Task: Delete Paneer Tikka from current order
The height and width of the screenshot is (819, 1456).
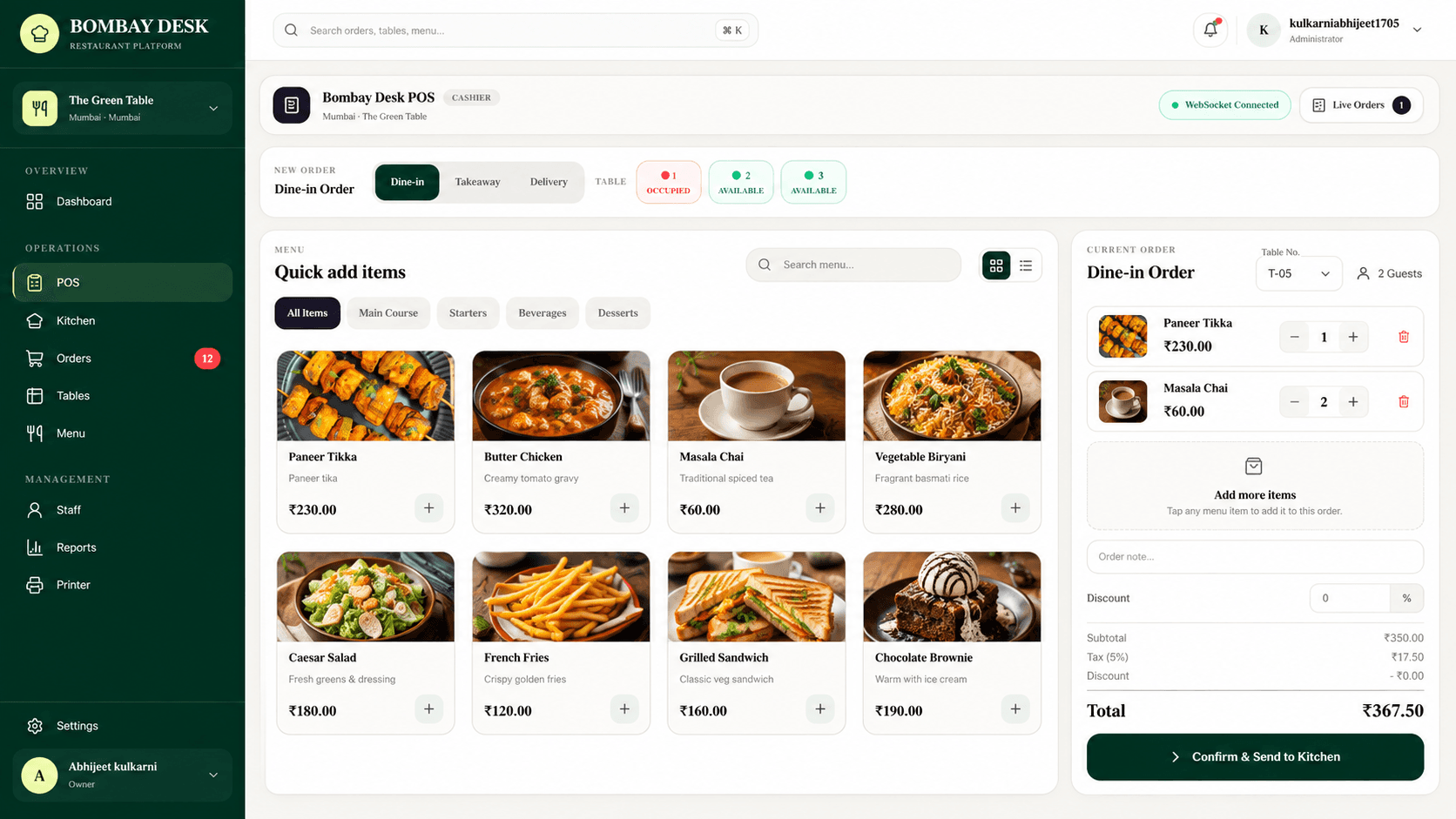Action: coord(1404,337)
